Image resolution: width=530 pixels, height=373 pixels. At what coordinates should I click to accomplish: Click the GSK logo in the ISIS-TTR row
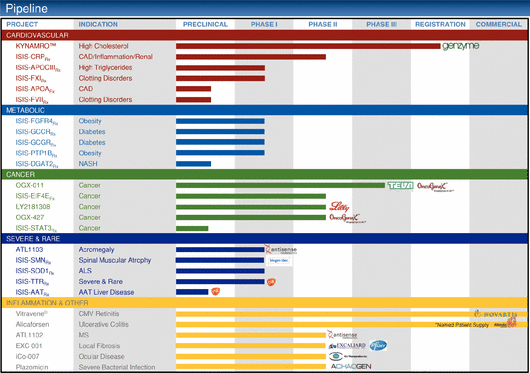(x=271, y=281)
